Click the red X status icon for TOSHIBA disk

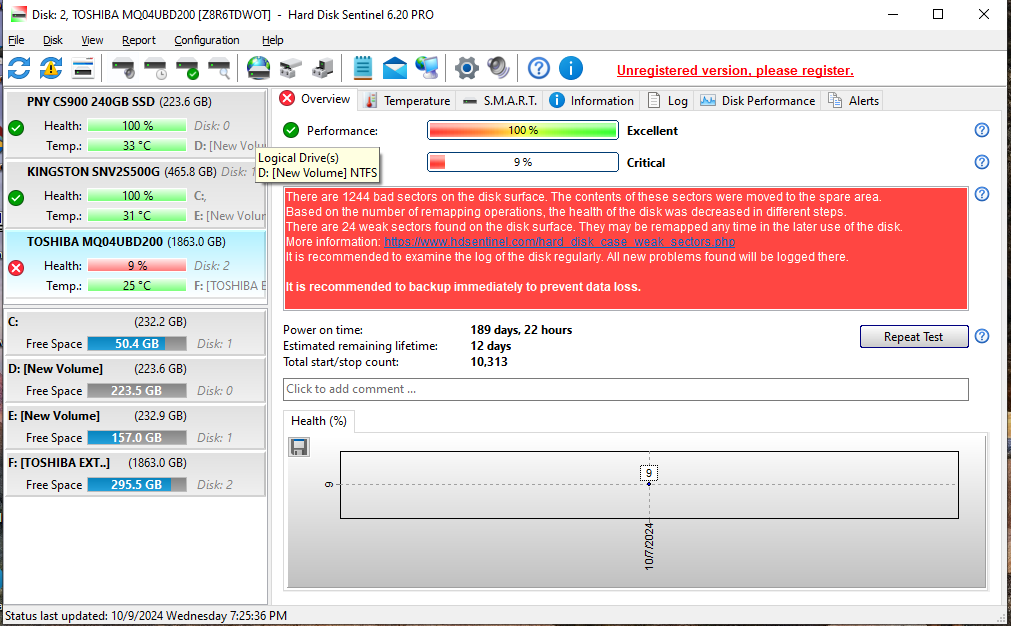tap(16, 268)
